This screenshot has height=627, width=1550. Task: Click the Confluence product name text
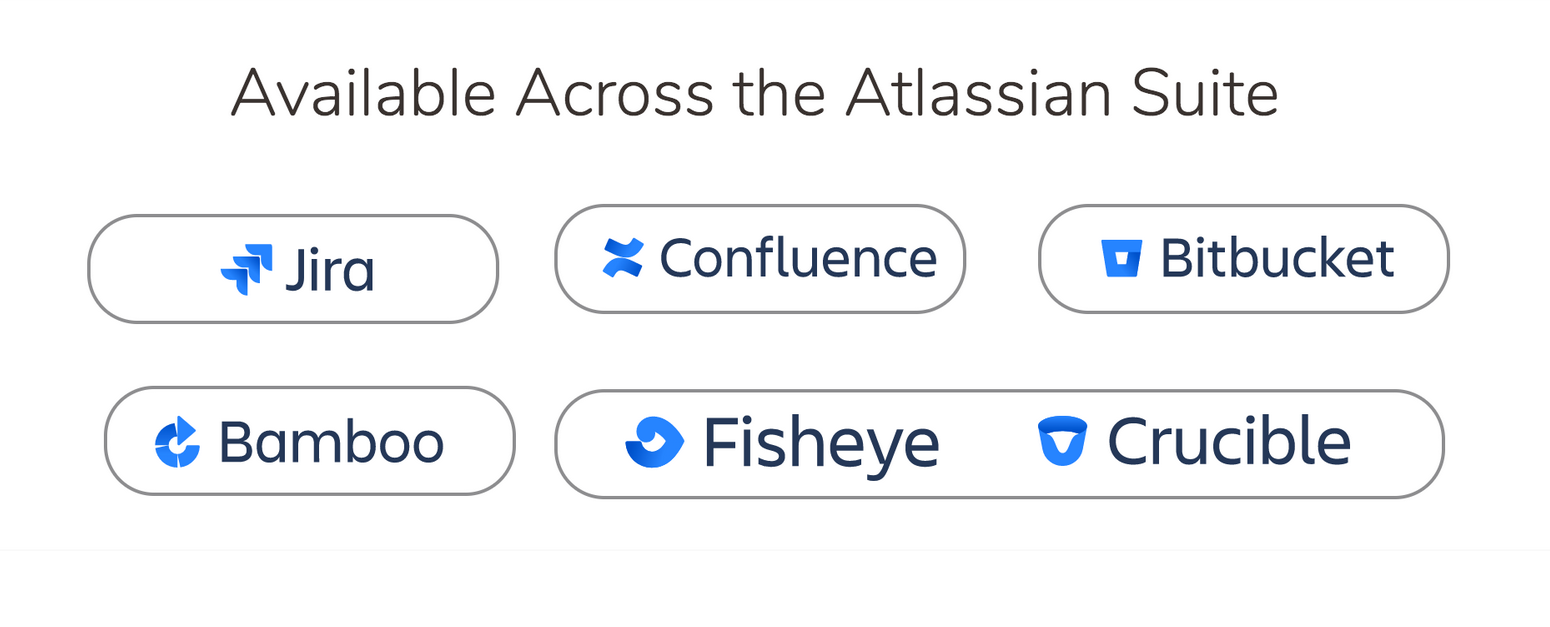pyautogui.click(x=798, y=258)
